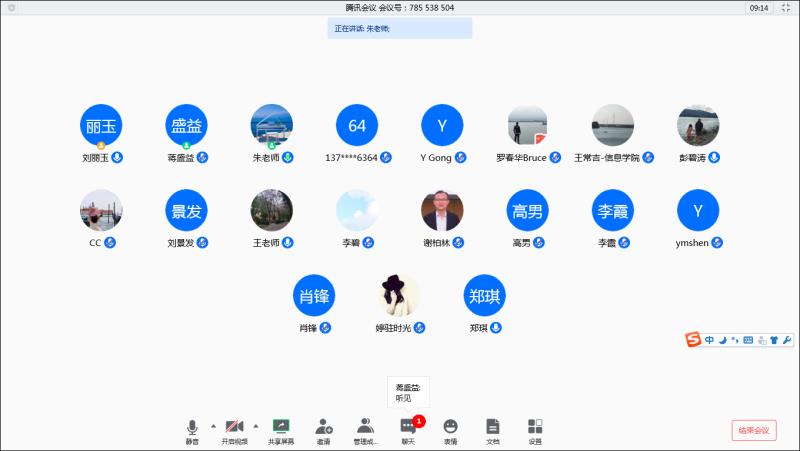Open Sogou soft keyboard icon
Image resolution: width=800 pixels, height=451 pixels.
tap(747, 341)
